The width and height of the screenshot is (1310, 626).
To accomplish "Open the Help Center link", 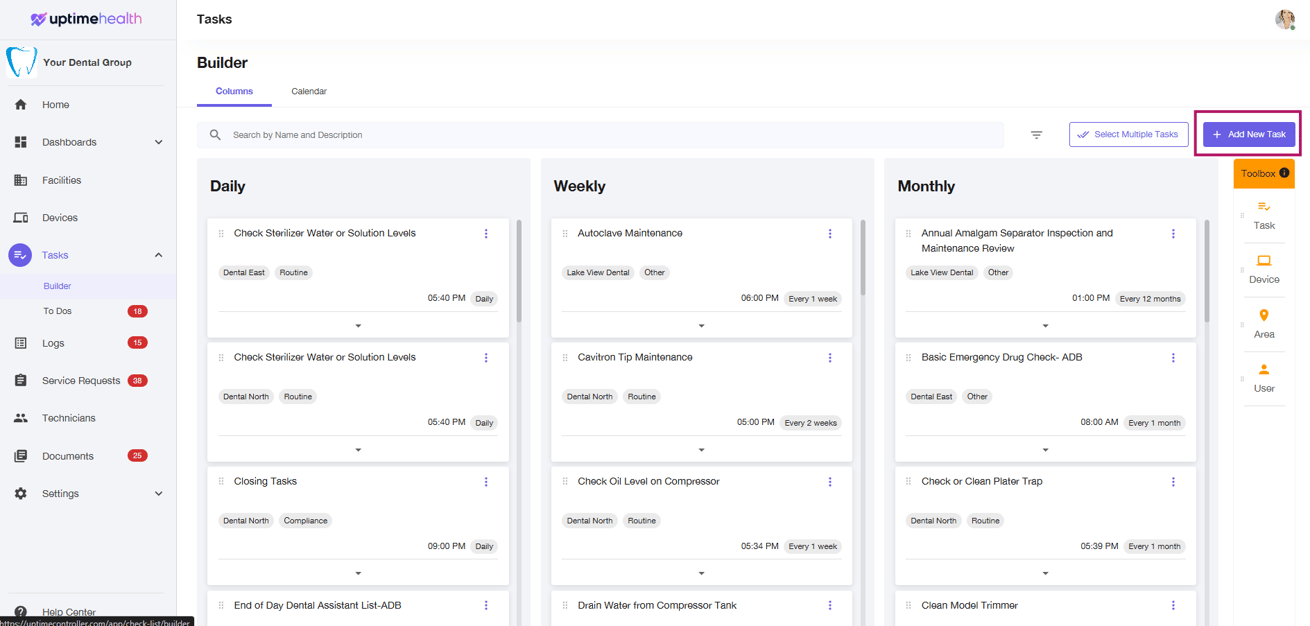I will [x=69, y=612].
